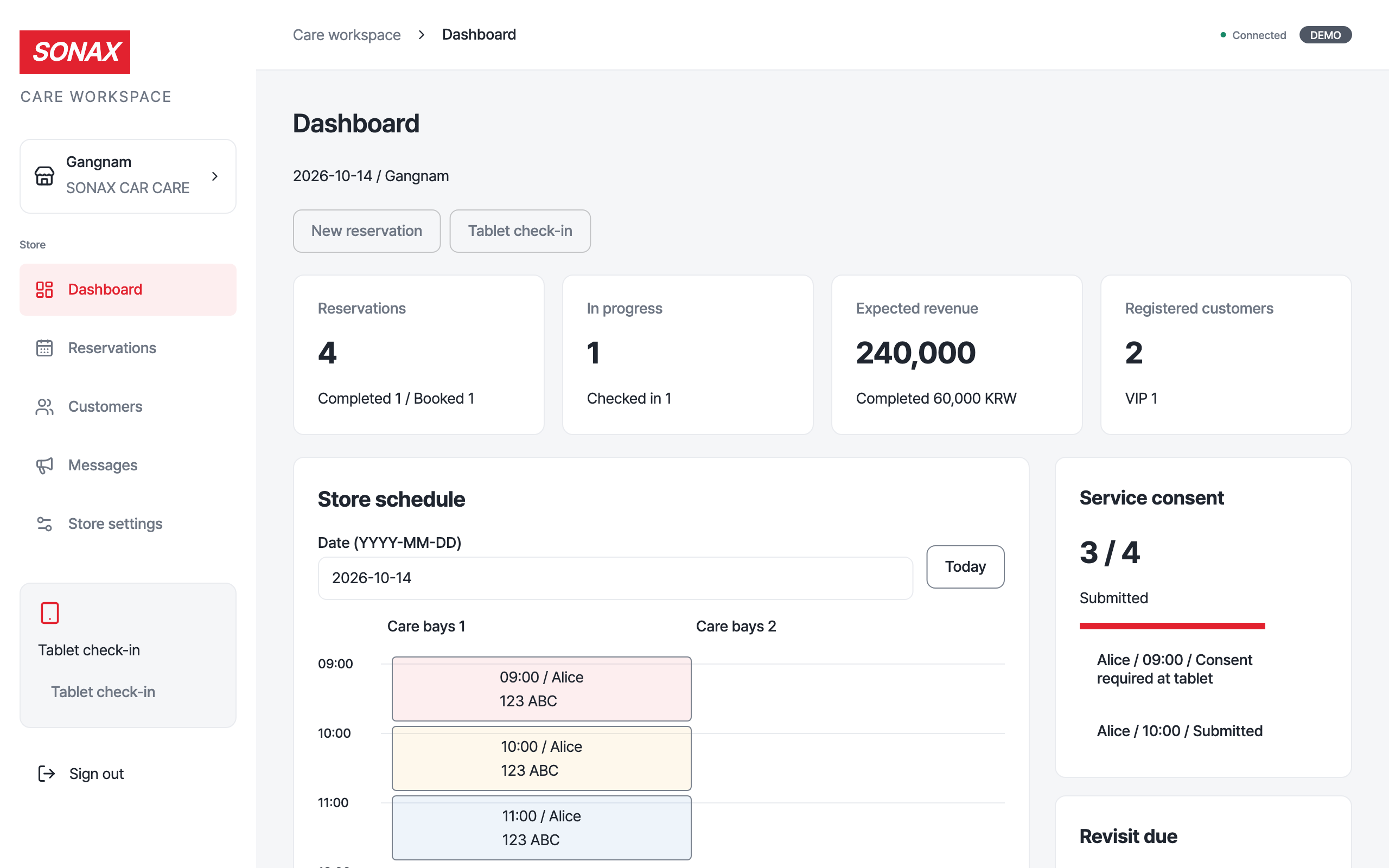The width and height of the screenshot is (1389, 868).
Task: Click the store shop icon beside Gangnam
Action: pyautogui.click(x=44, y=176)
